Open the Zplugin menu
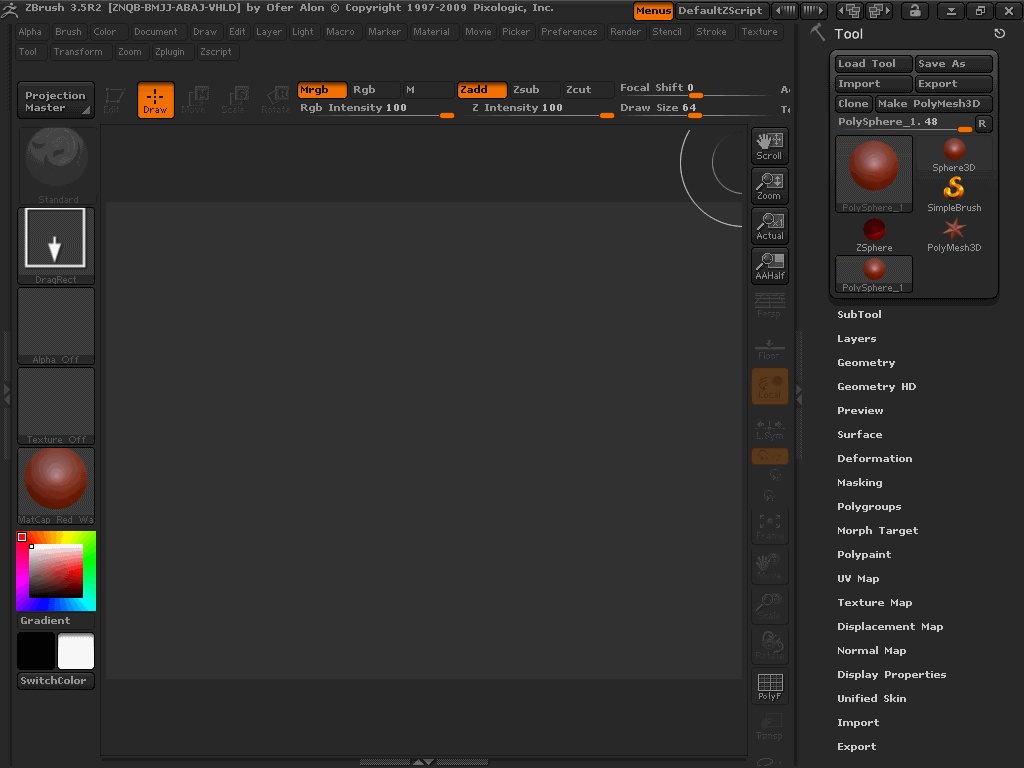 pos(170,52)
